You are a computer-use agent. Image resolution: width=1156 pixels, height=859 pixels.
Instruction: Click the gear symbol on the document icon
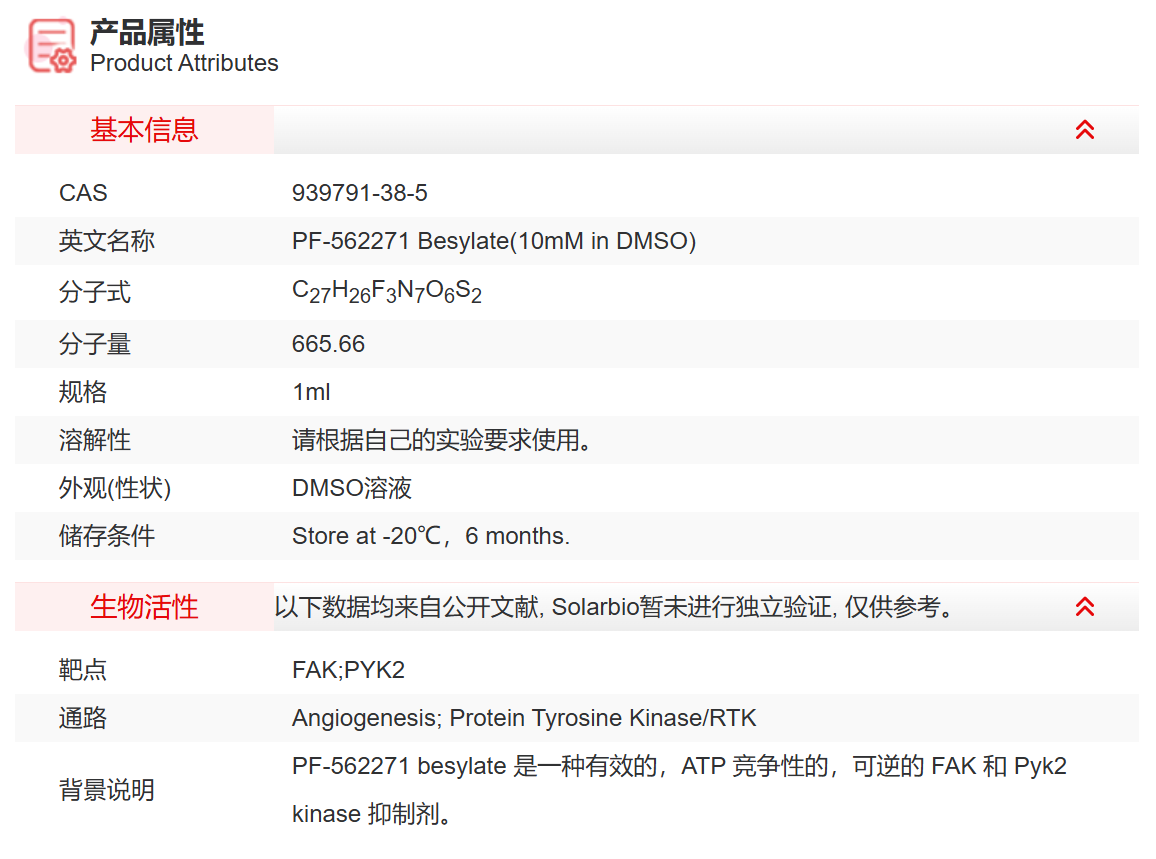pyautogui.click(x=64, y=62)
